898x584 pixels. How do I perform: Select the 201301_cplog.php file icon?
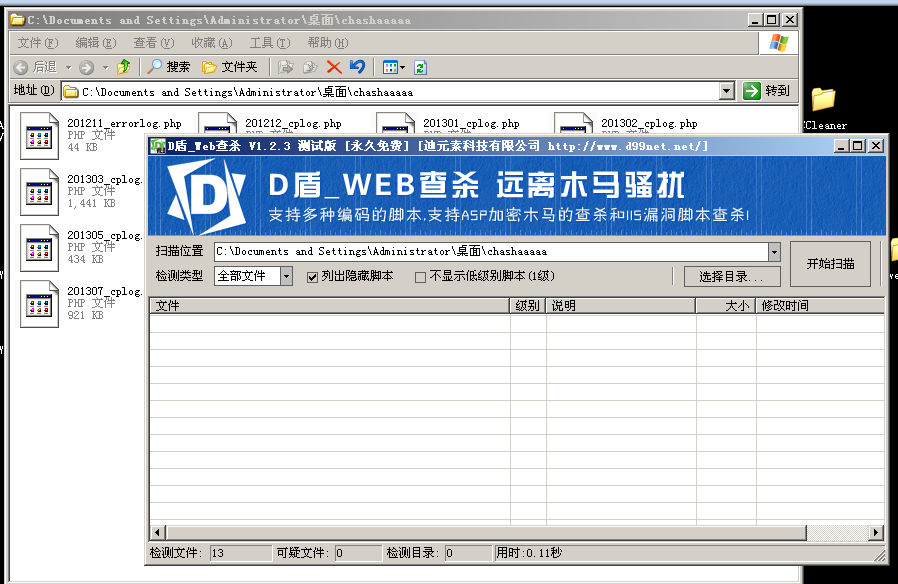tap(395, 125)
